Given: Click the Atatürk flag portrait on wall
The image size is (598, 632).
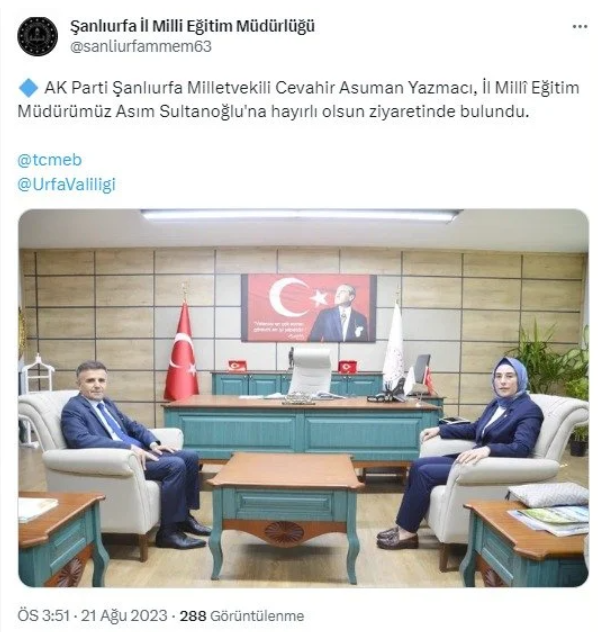Looking at the screenshot, I should [309, 308].
